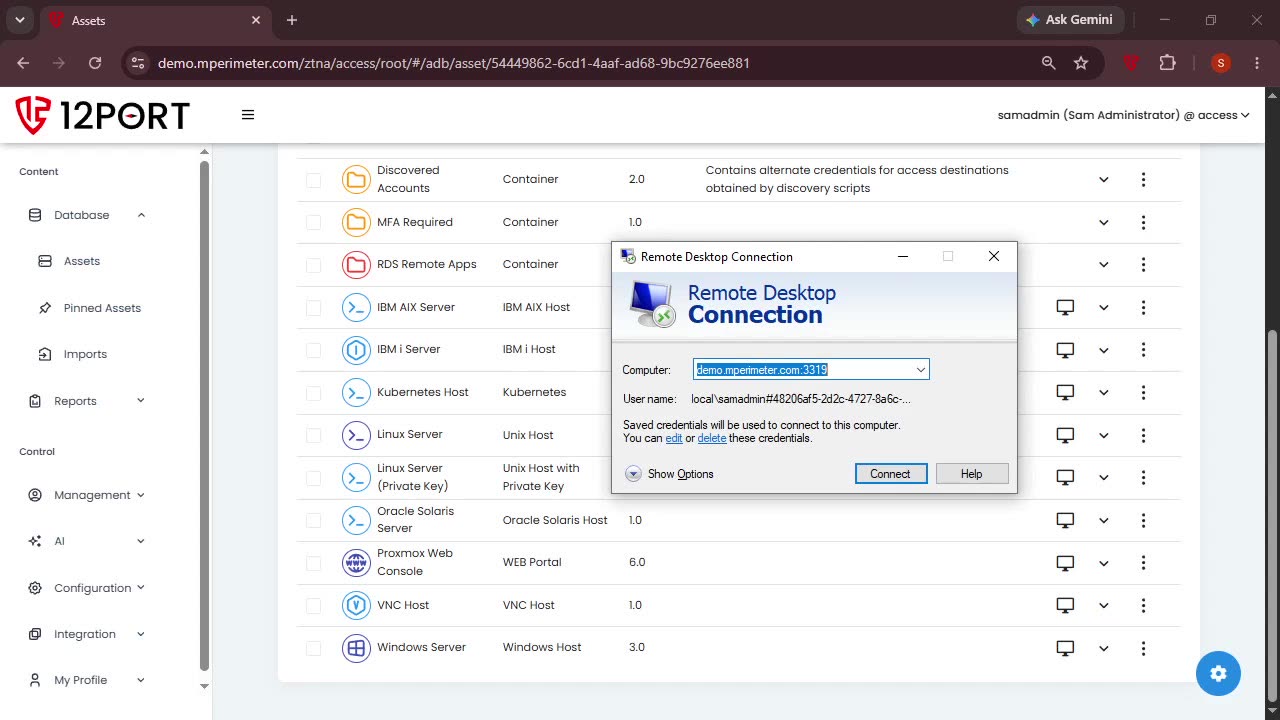Check the VNC Host row checkbox
Screen dimensions: 1280x720
(314, 605)
